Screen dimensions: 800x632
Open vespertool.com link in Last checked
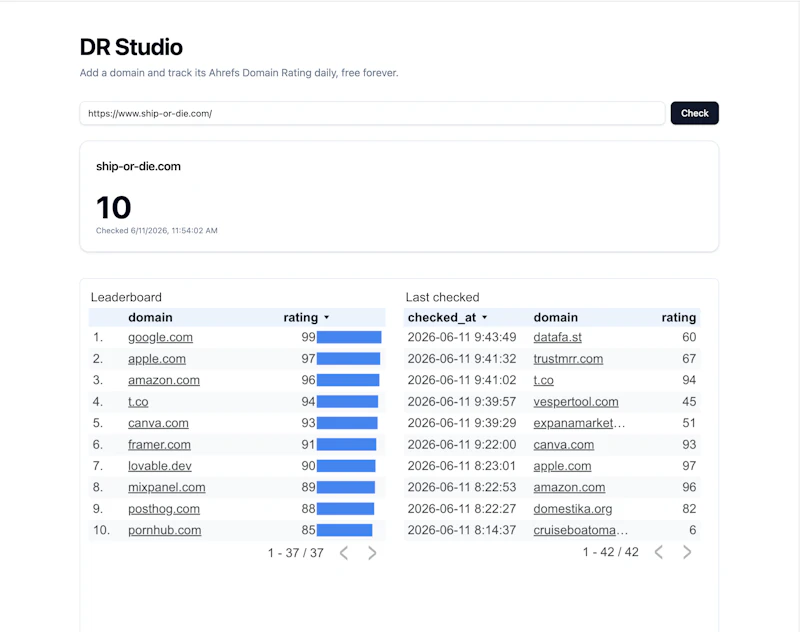(x=576, y=401)
